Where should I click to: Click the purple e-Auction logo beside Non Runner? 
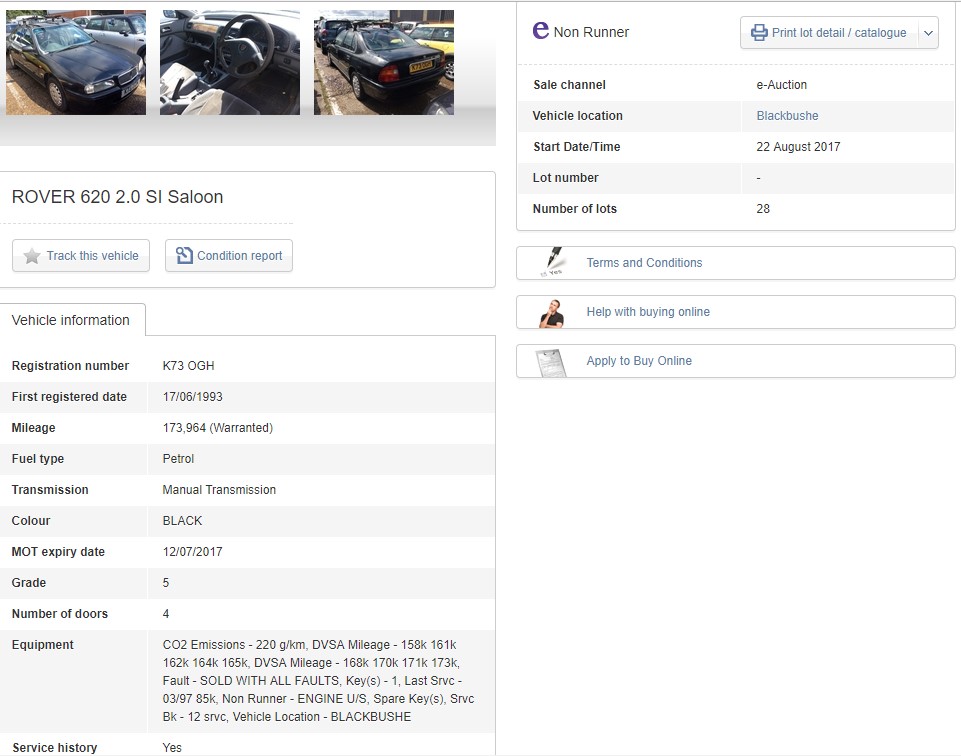(x=541, y=29)
